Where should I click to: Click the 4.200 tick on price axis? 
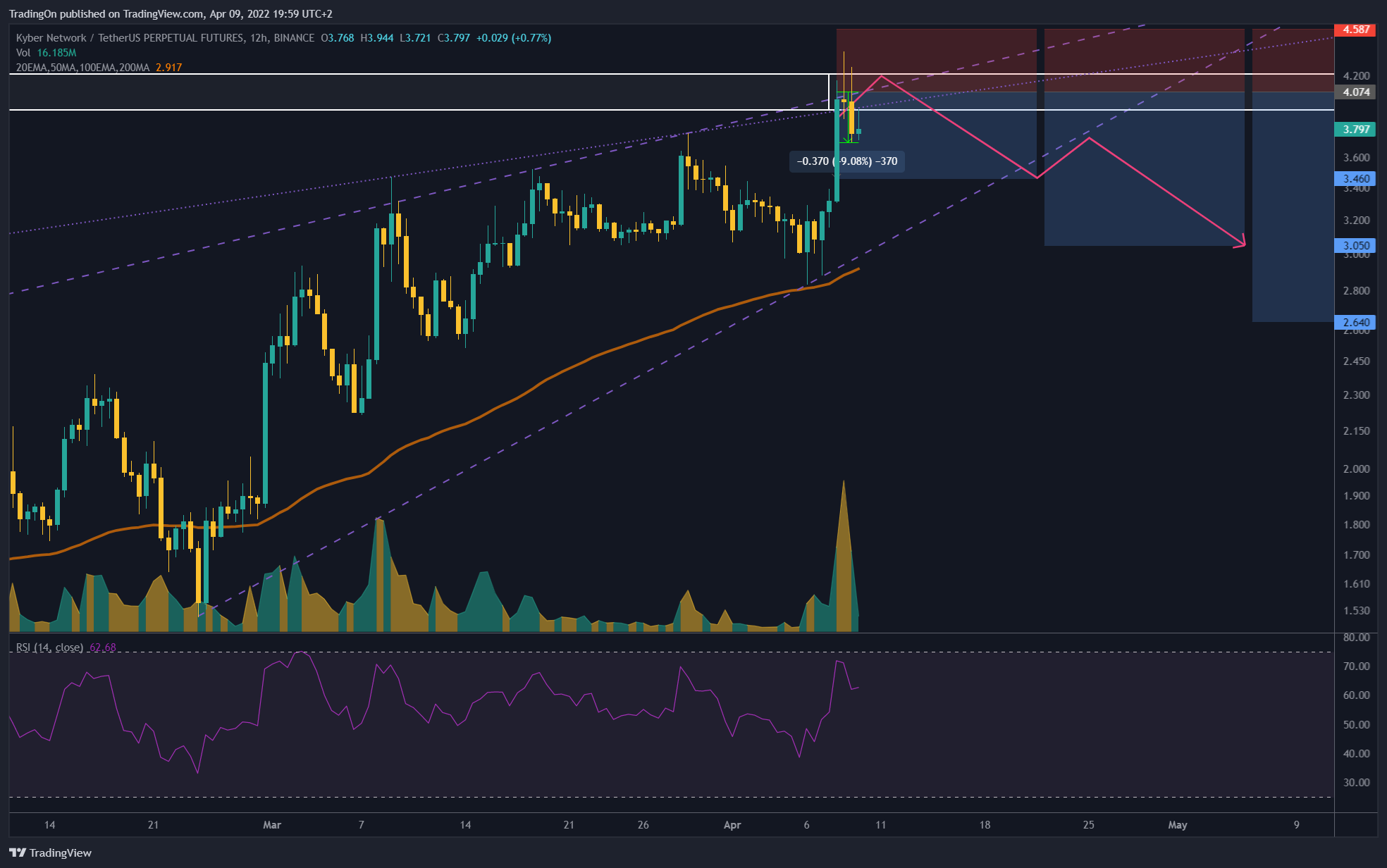tap(1357, 76)
